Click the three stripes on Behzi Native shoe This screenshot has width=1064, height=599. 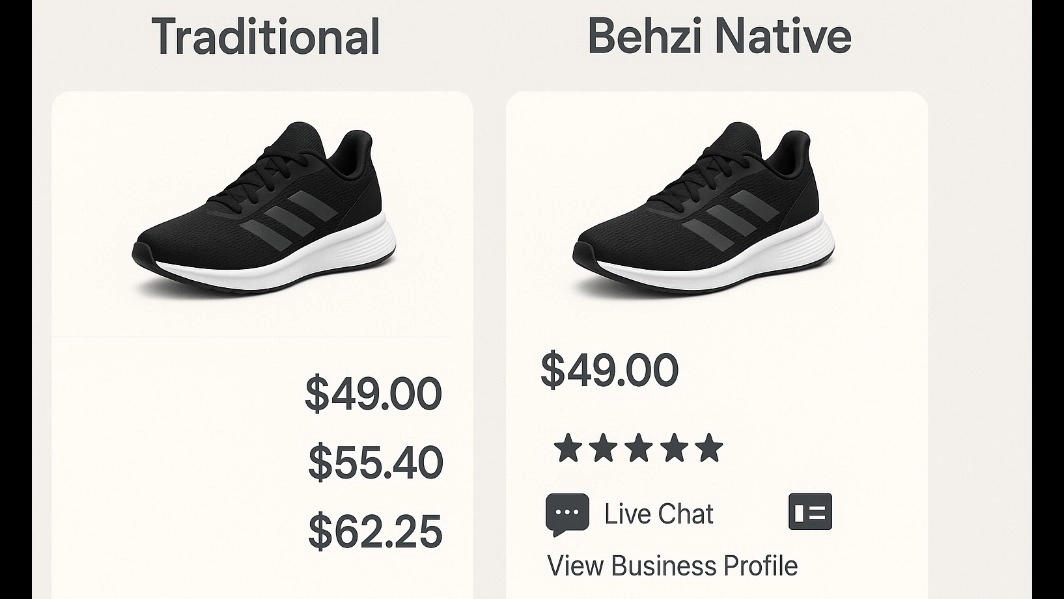pos(729,220)
